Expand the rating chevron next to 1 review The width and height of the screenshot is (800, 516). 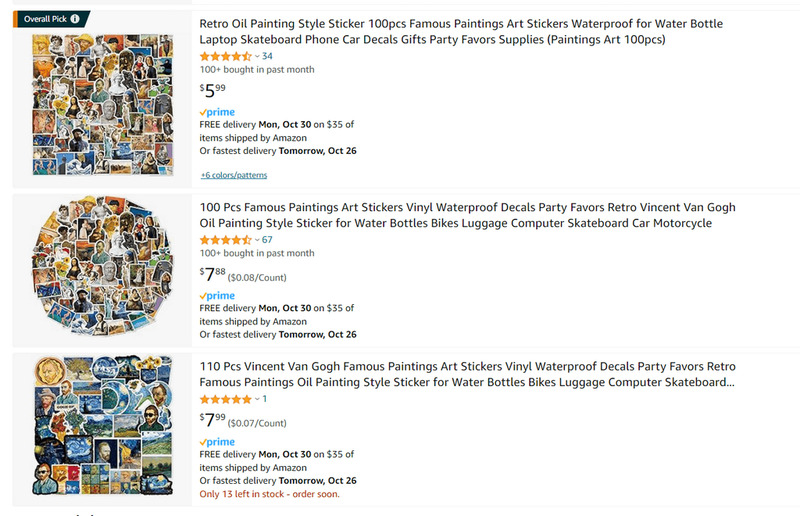(x=257, y=399)
